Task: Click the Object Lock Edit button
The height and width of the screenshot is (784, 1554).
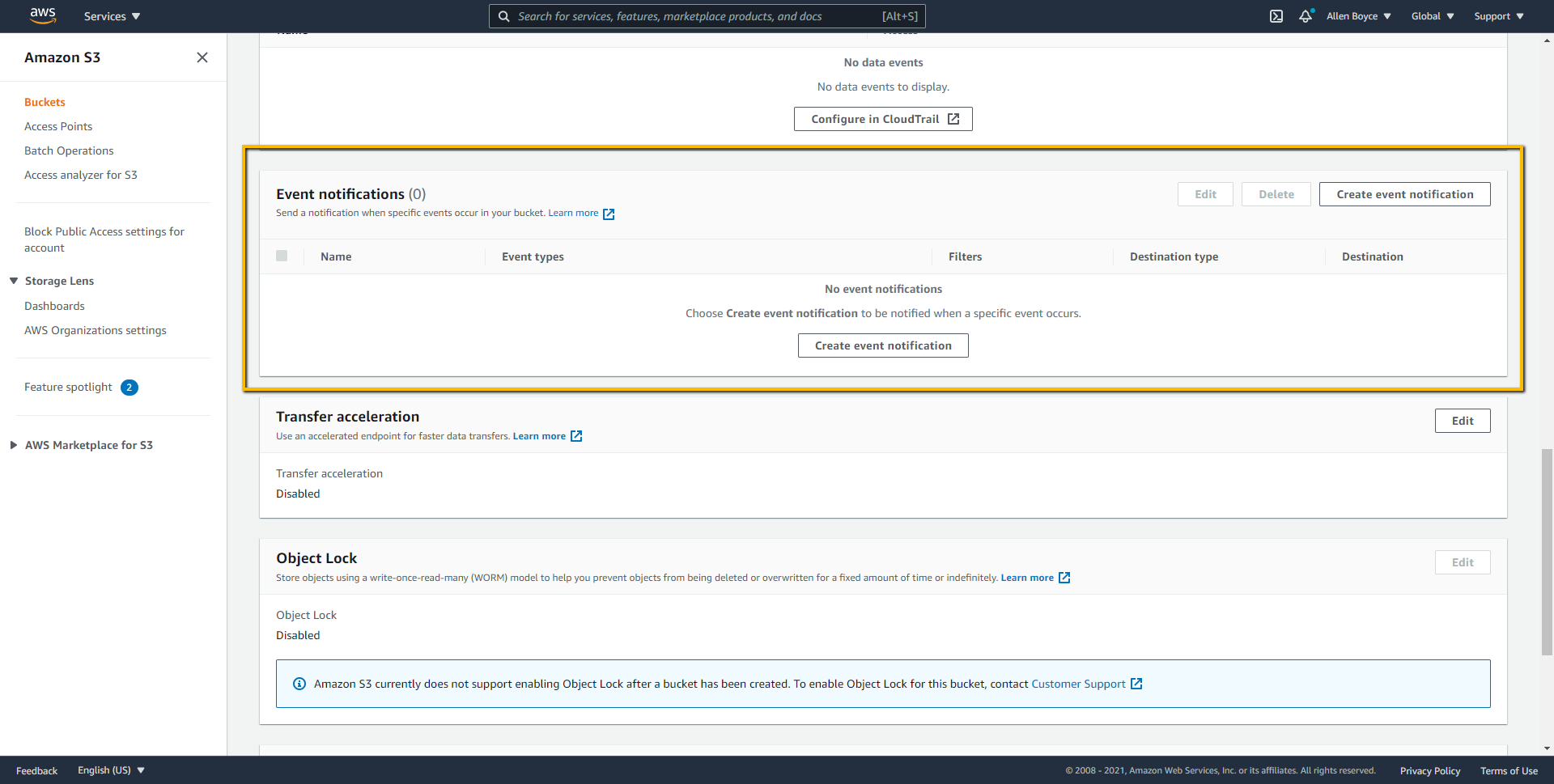Action: [1463, 562]
